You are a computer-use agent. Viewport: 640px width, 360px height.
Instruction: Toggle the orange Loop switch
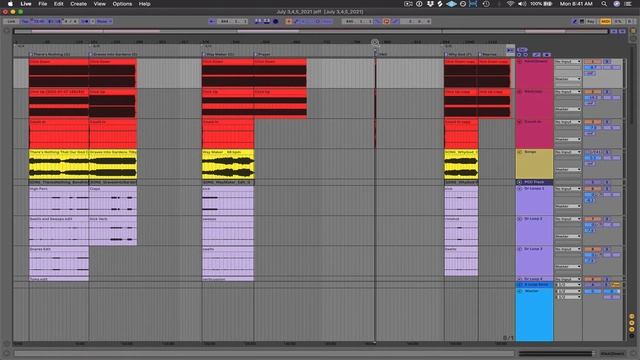point(386,21)
